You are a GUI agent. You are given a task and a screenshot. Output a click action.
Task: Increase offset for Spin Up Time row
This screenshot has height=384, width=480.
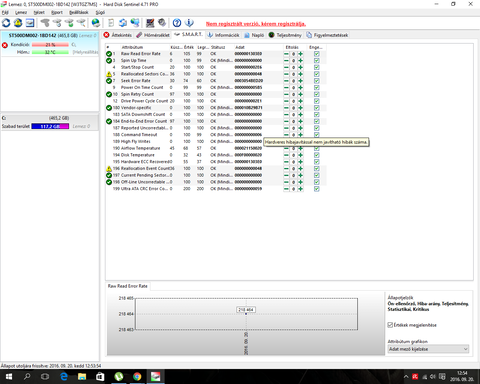pyautogui.click(x=301, y=61)
